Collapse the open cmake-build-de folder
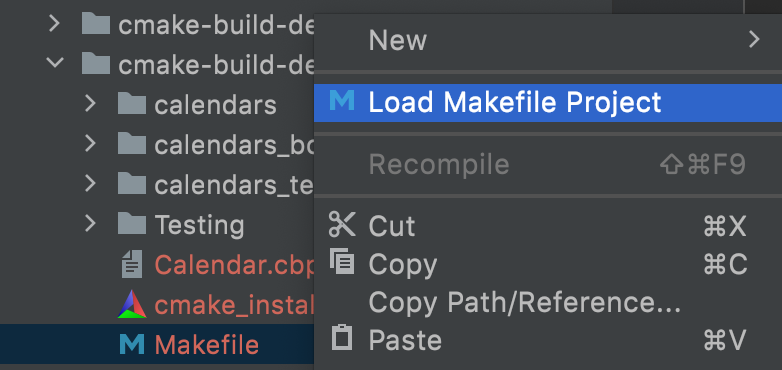Screen dimensions: 782x370 [x=54, y=63]
